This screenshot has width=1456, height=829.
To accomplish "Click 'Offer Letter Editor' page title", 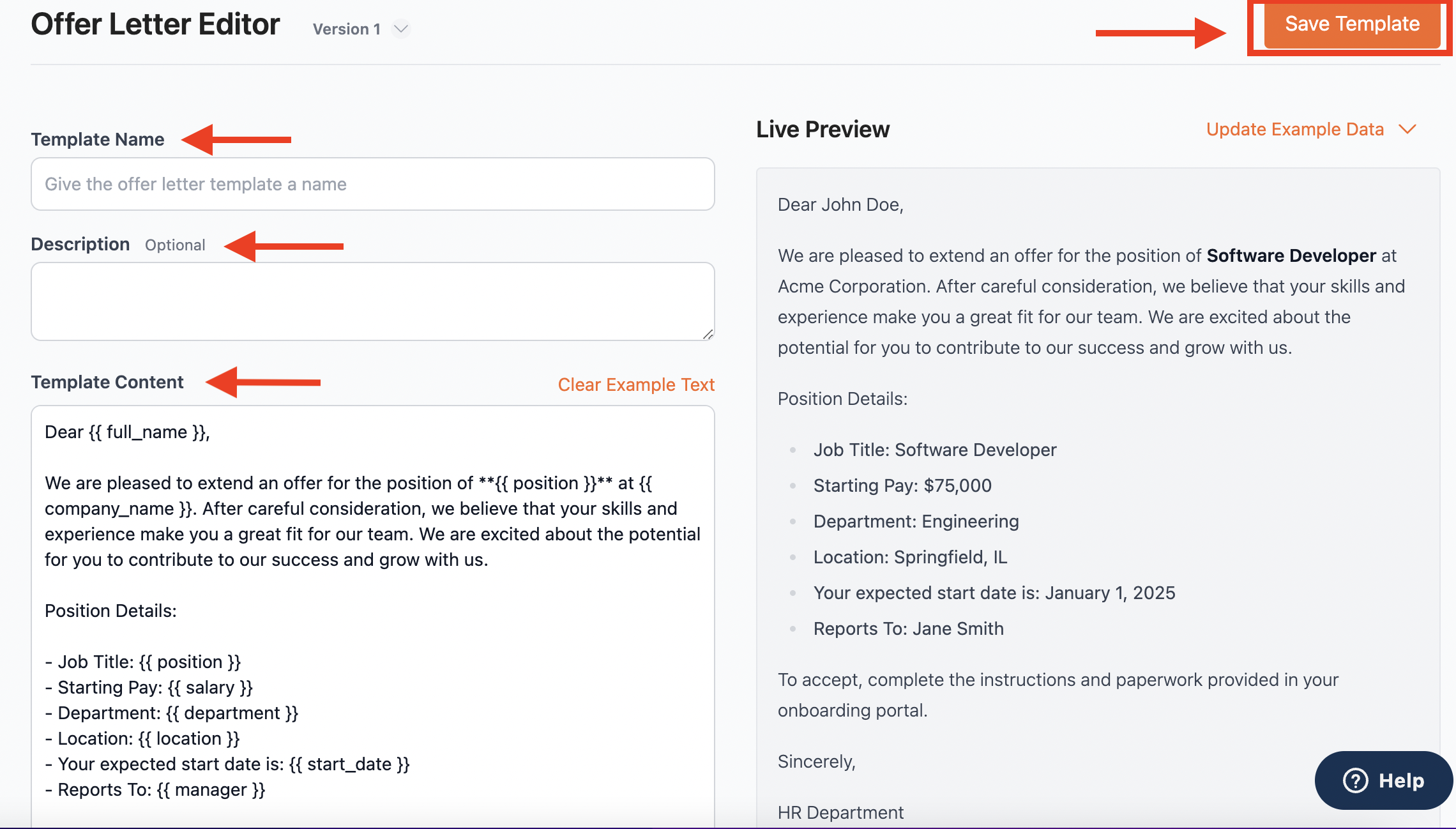I will coord(155,24).
